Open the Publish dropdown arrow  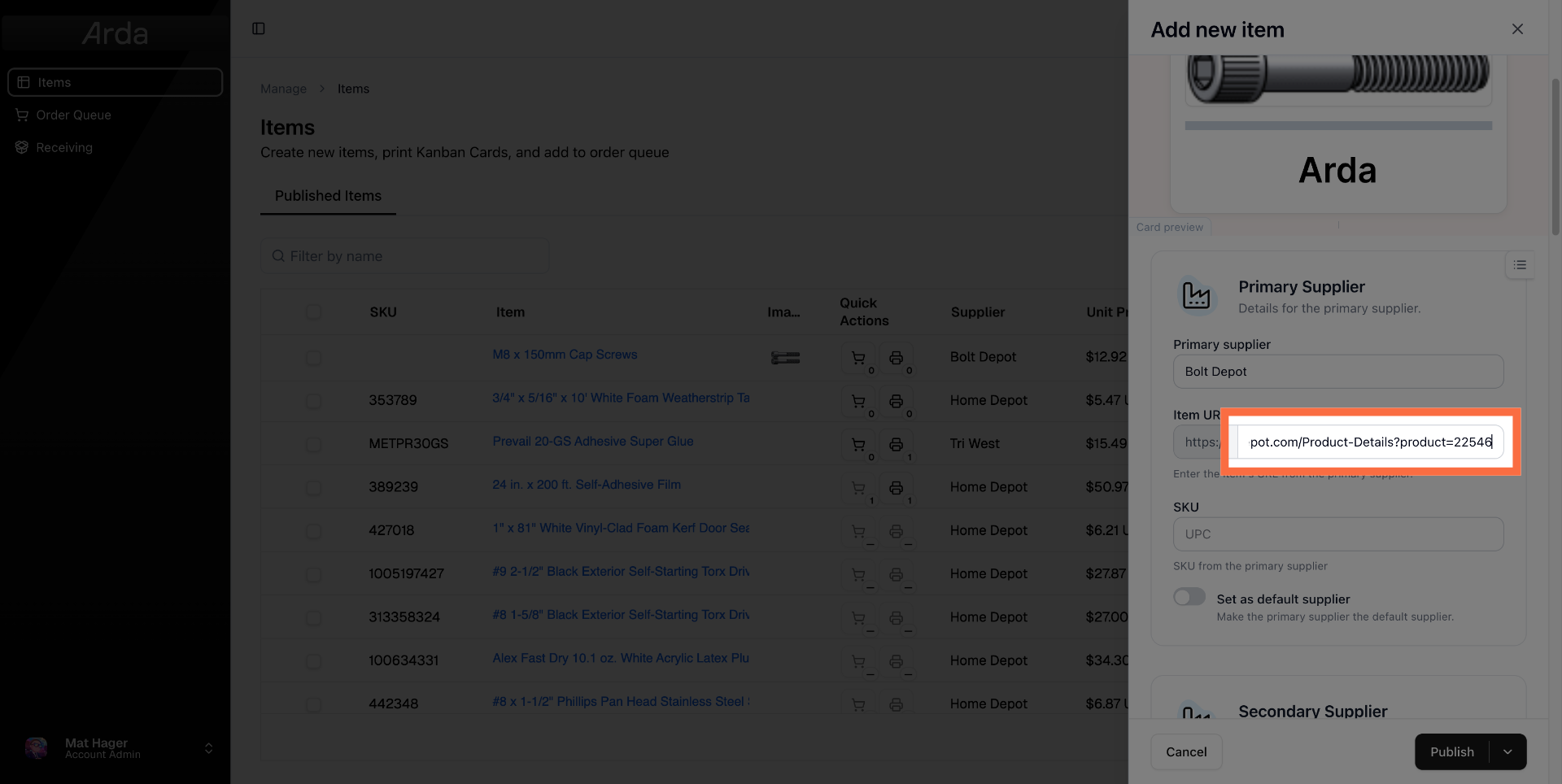click(x=1507, y=752)
